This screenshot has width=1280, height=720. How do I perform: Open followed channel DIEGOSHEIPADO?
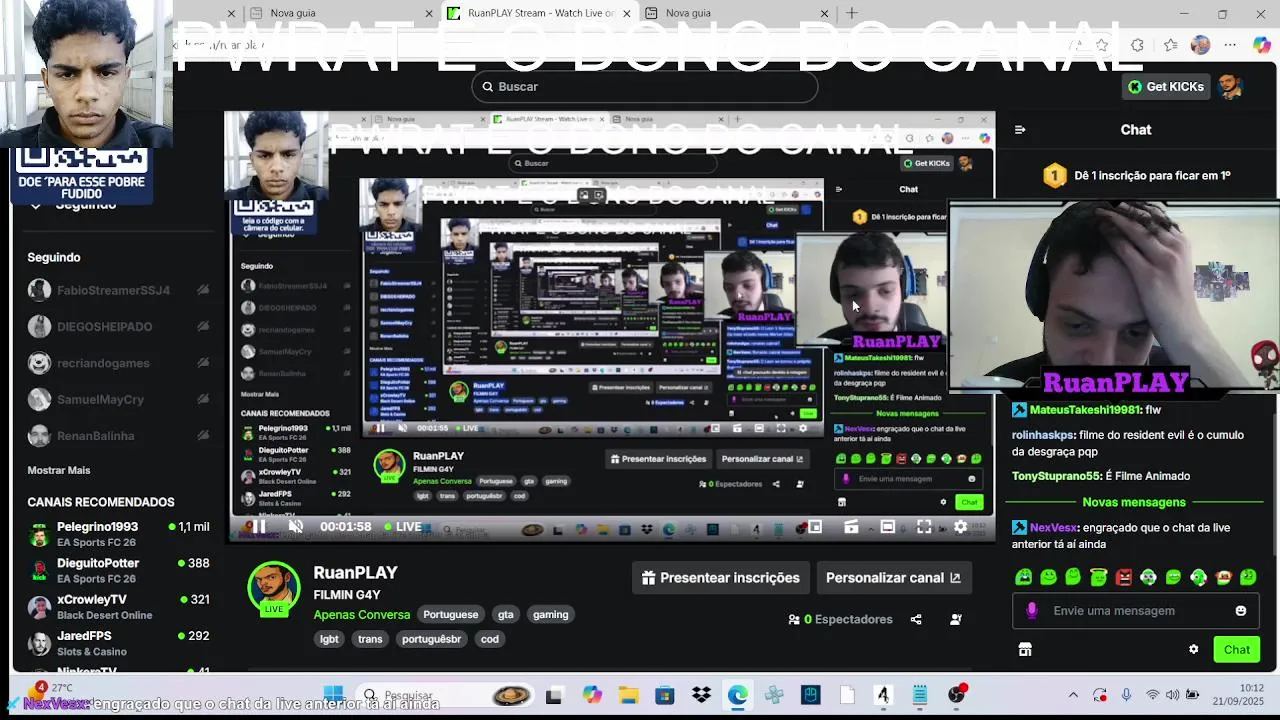[x=118, y=327]
